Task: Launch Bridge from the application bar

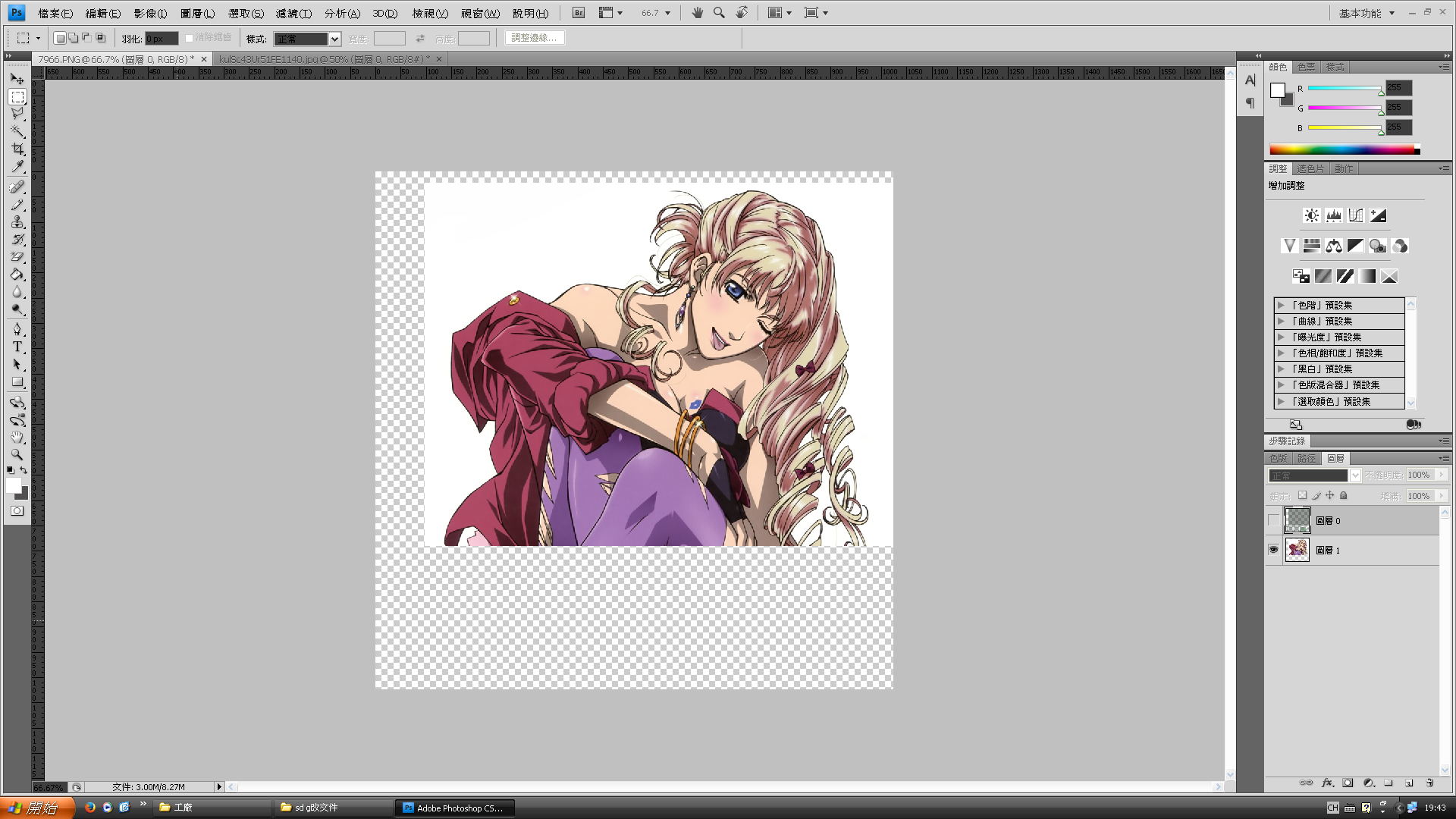Action: pos(579,13)
